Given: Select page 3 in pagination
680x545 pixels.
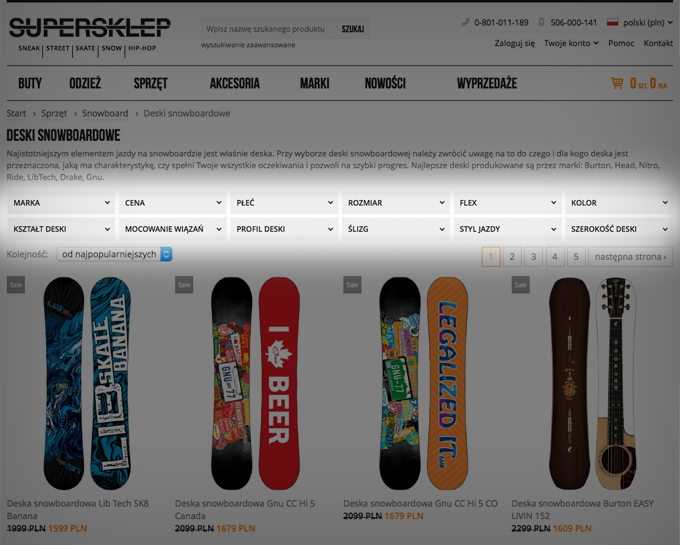Looking at the screenshot, I should click(533, 257).
